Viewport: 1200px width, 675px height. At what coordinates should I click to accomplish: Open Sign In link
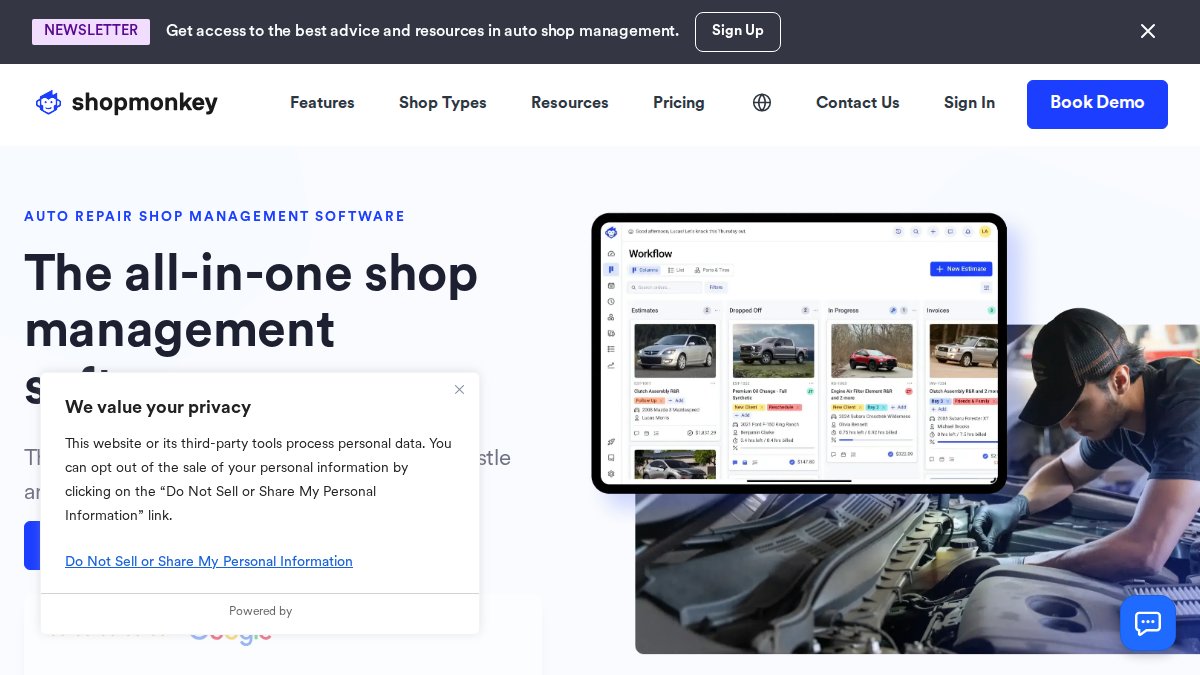pyautogui.click(x=969, y=103)
